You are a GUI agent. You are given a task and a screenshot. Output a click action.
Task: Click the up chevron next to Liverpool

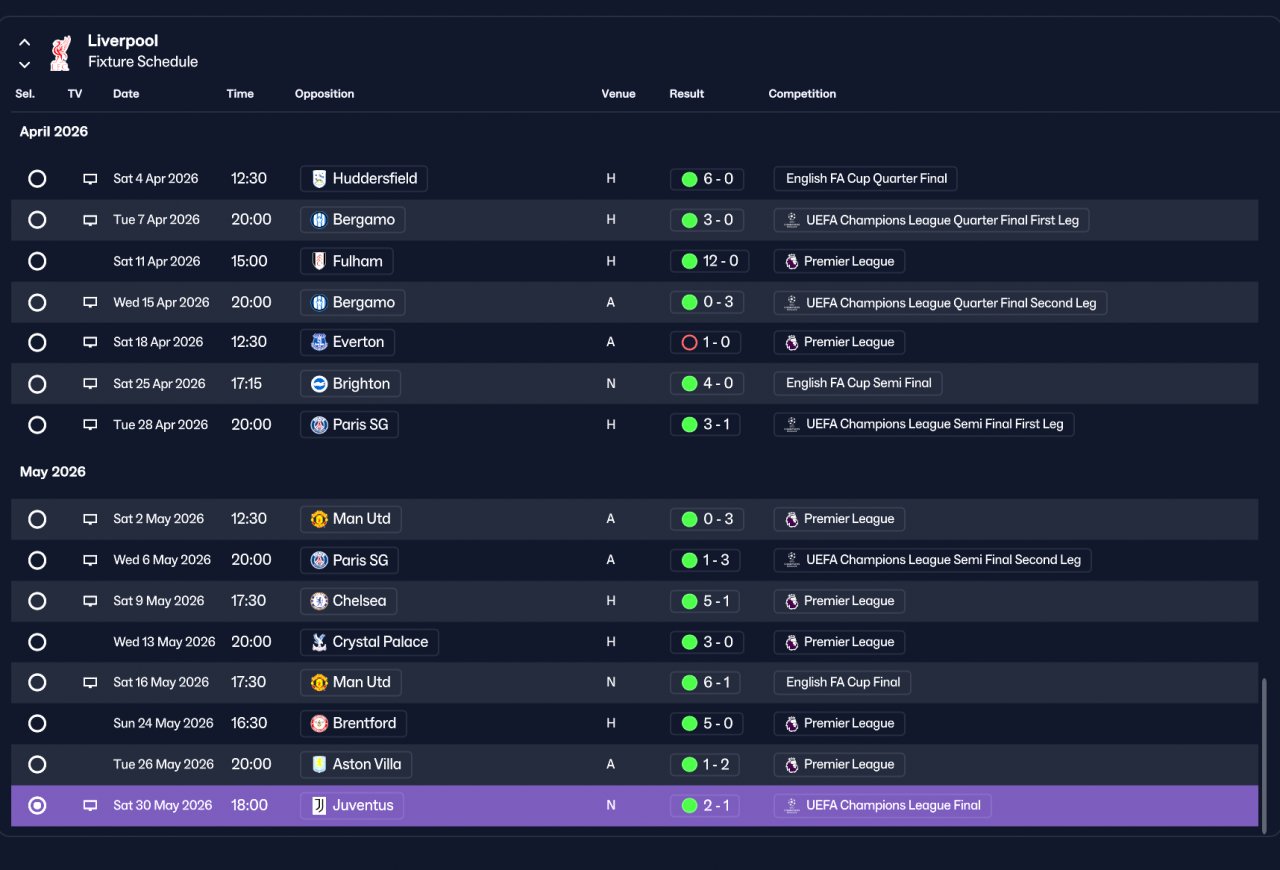(x=25, y=43)
